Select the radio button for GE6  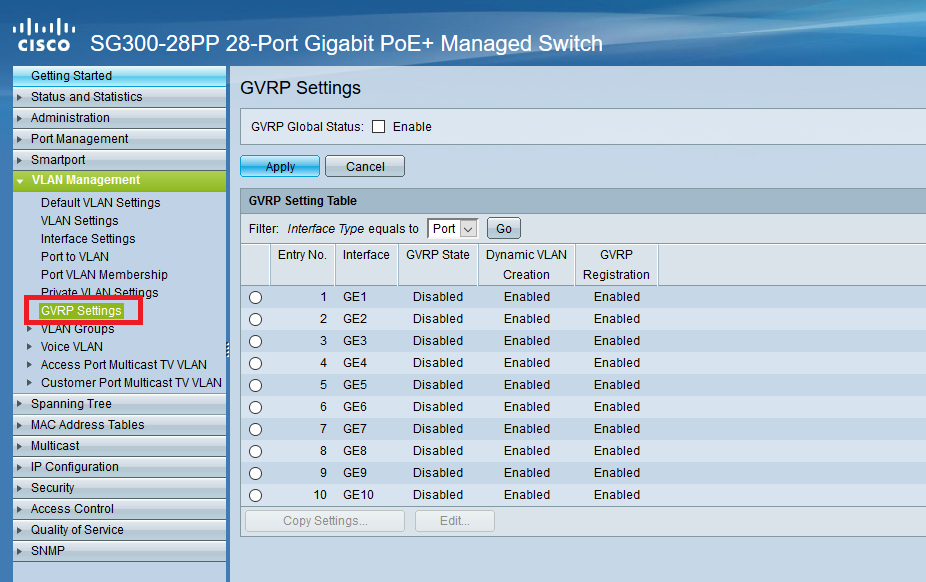click(255, 407)
